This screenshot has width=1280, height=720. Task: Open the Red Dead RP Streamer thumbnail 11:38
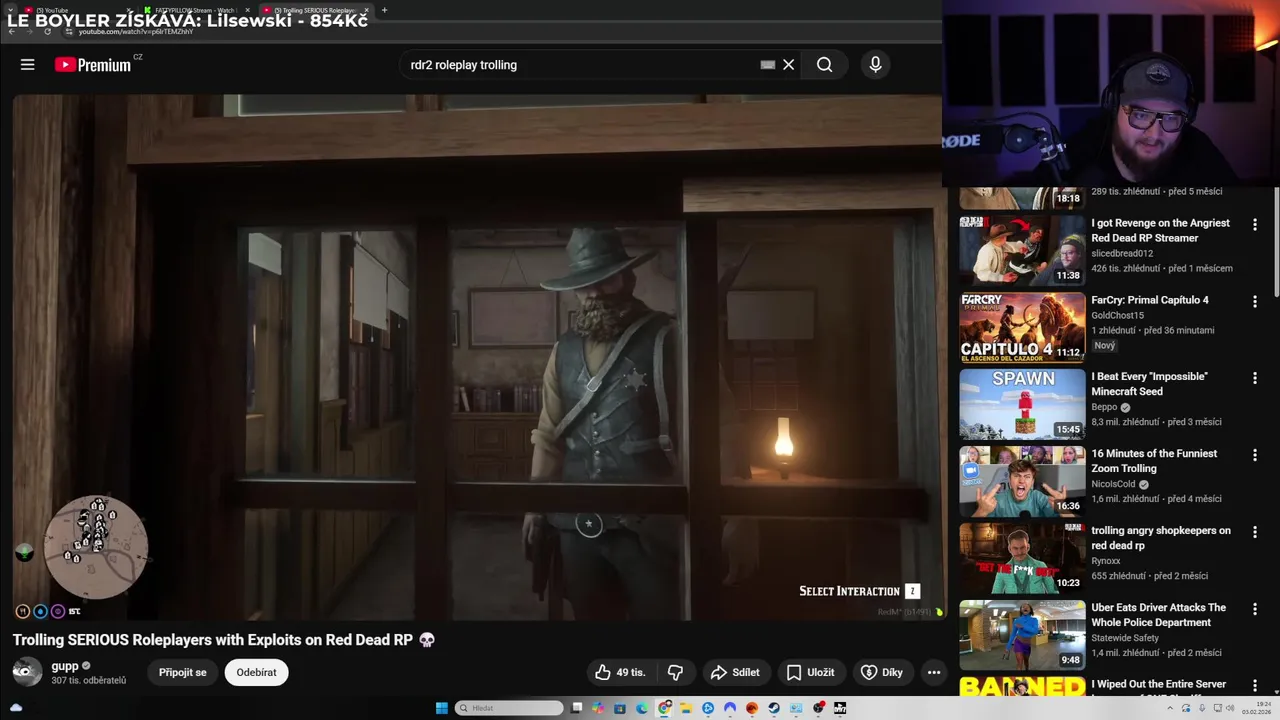click(x=1022, y=250)
